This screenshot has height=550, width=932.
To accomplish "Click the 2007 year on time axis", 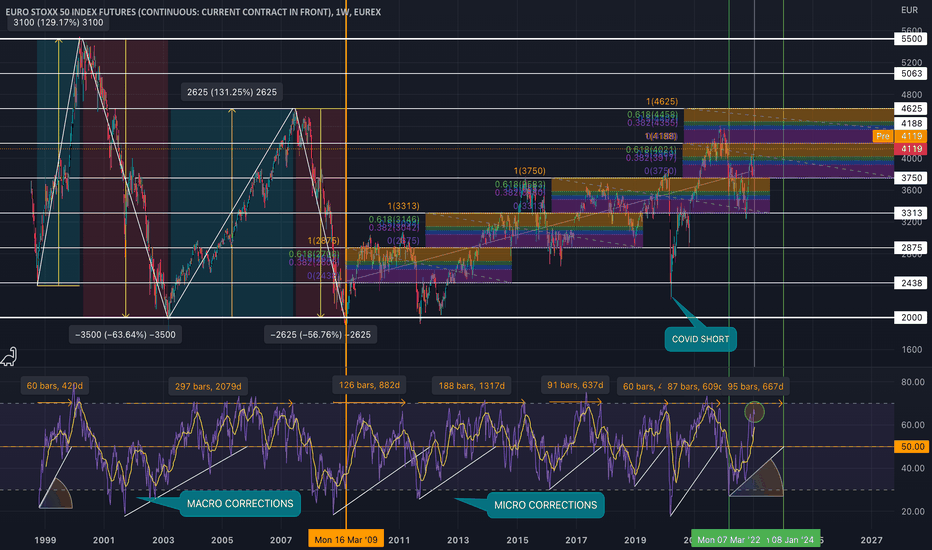I will [x=281, y=540].
